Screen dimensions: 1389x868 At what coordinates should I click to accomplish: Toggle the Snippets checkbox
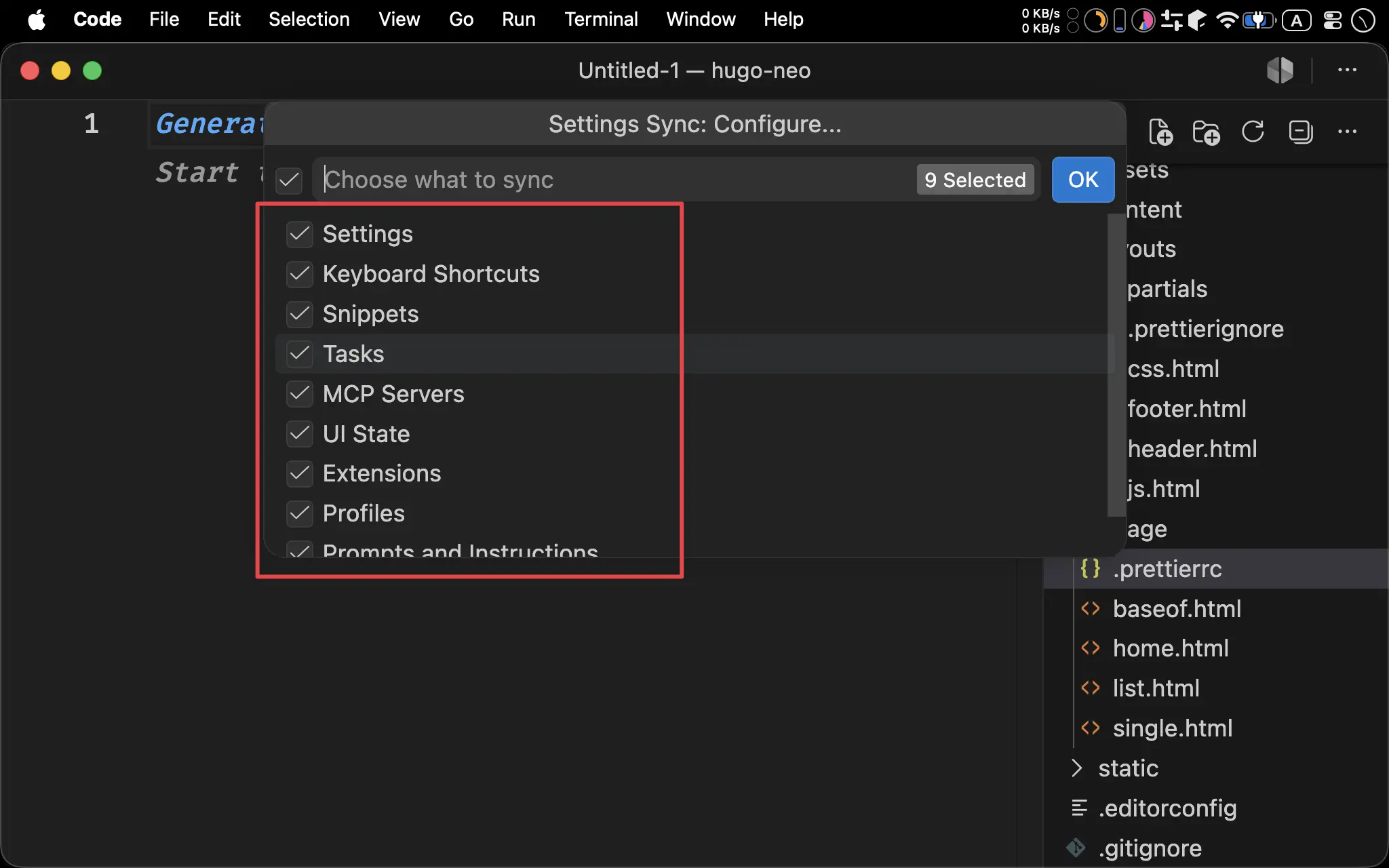pyautogui.click(x=299, y=314)
